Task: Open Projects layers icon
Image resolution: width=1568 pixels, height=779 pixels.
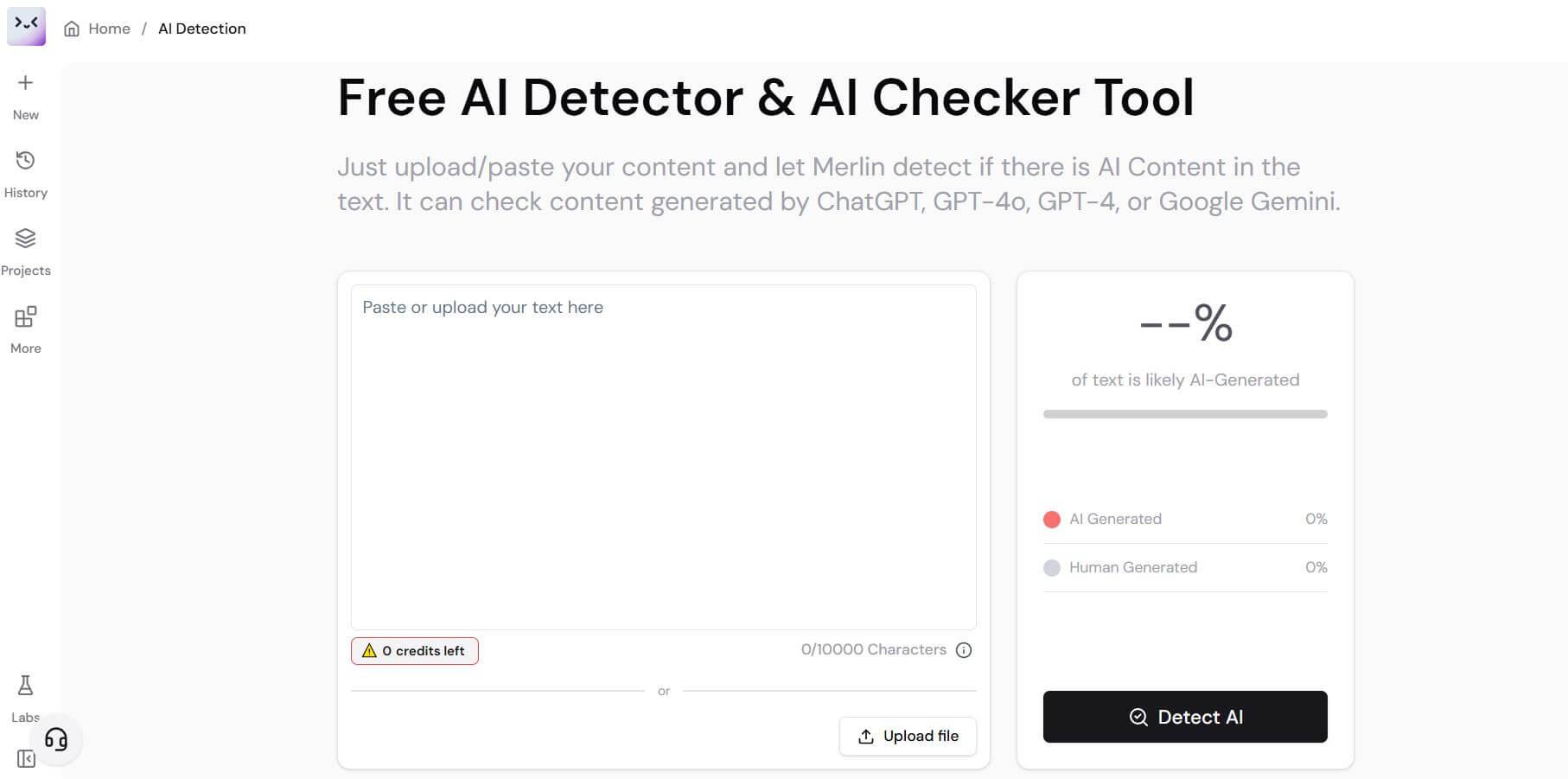Action: click(26, 238)
